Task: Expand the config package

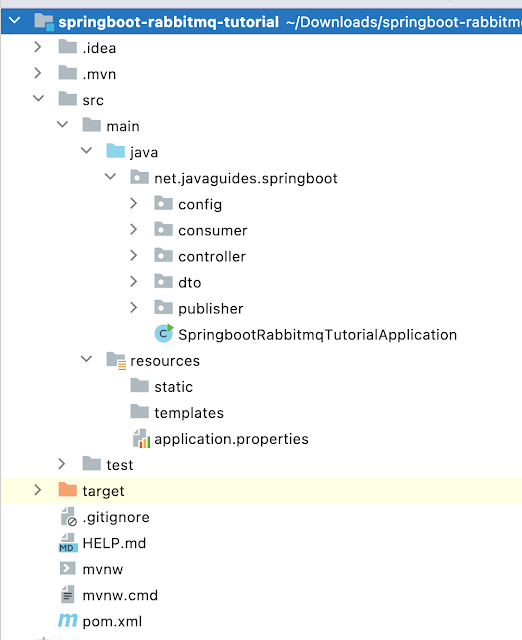Action: pyautogui.click(x=133, y=204)
